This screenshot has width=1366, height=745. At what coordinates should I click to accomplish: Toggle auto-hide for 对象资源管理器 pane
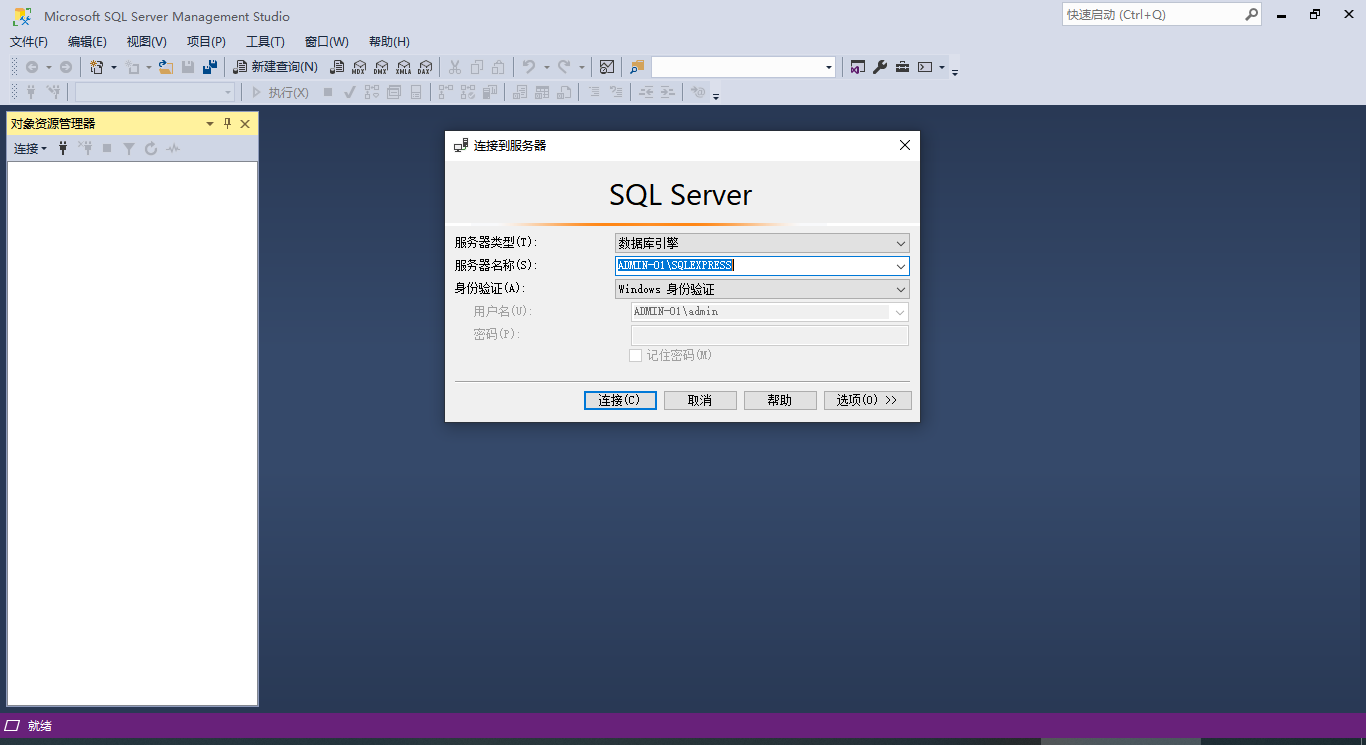click(227, 123)
